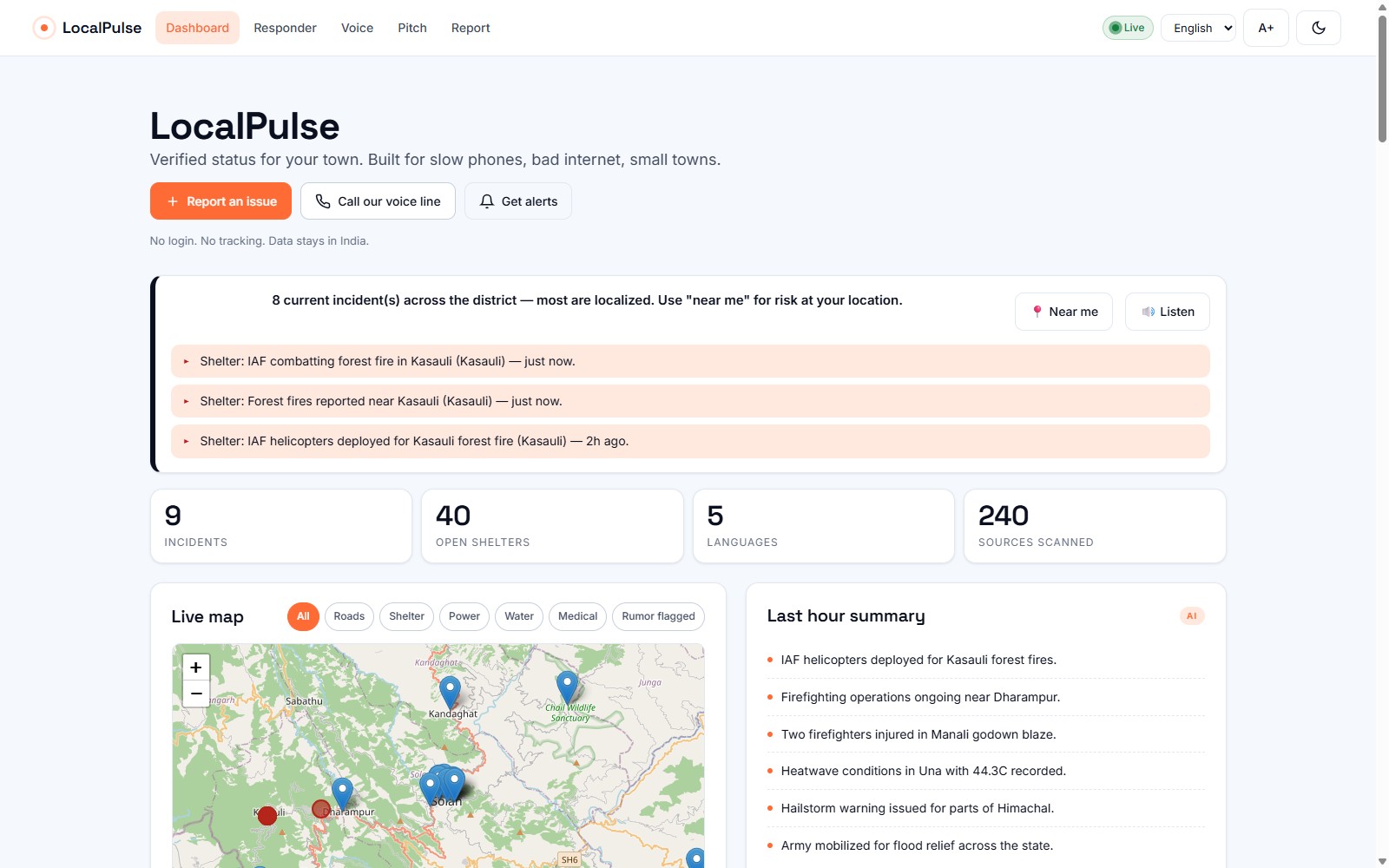Click the Chail Wildlife Sanctuary map marker
The width and height of the screenshot is (1389, 868).
pos(567,687)
